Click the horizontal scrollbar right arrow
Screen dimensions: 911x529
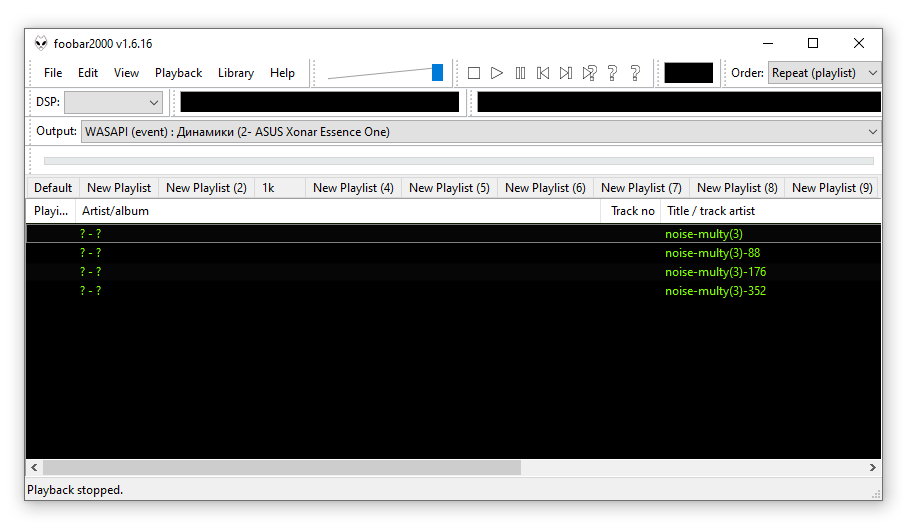point(873,467)
